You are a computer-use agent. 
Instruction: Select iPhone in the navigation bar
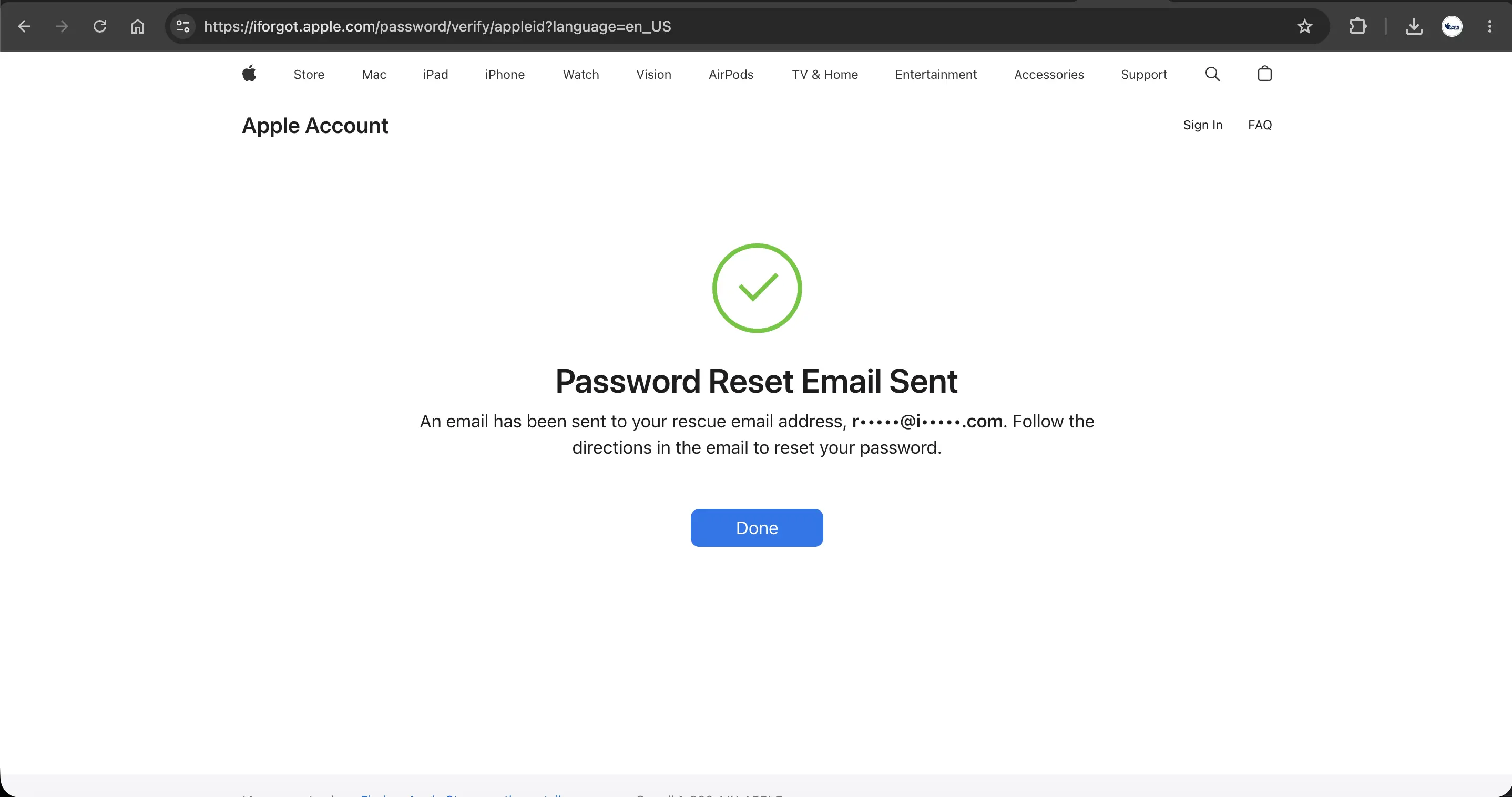(x=504, y=75)
